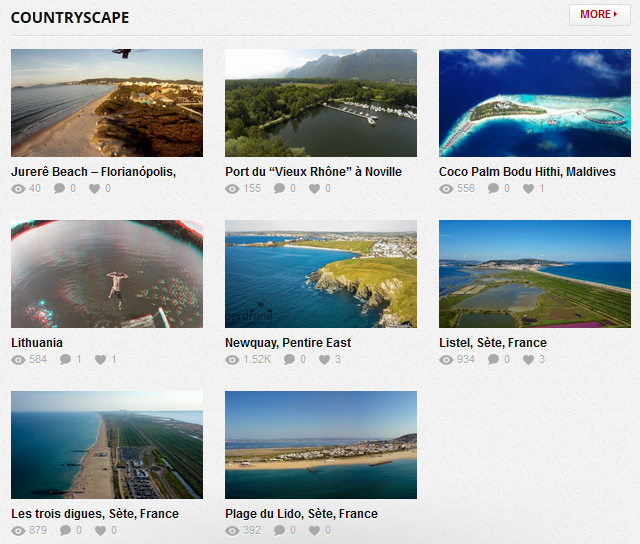Click the eye icon under Plage du Lido
This screenshot has height=544, width=640.
[x=232, y=531]
